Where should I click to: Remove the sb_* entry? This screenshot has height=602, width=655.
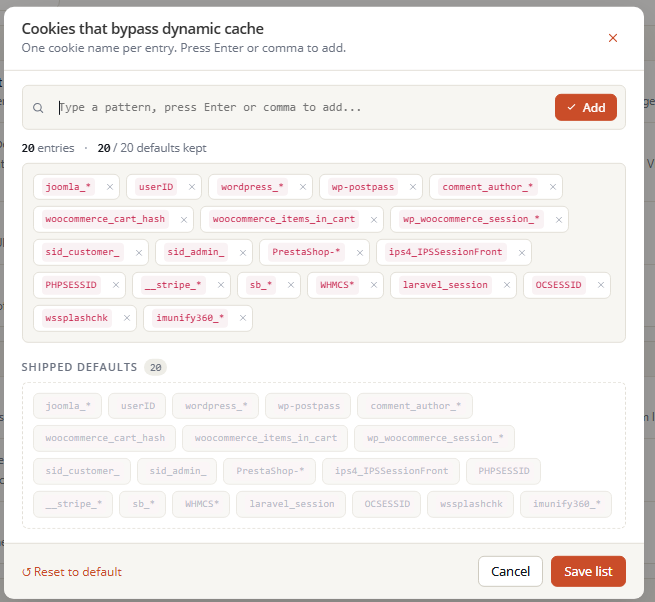click(x=291, y=285)
